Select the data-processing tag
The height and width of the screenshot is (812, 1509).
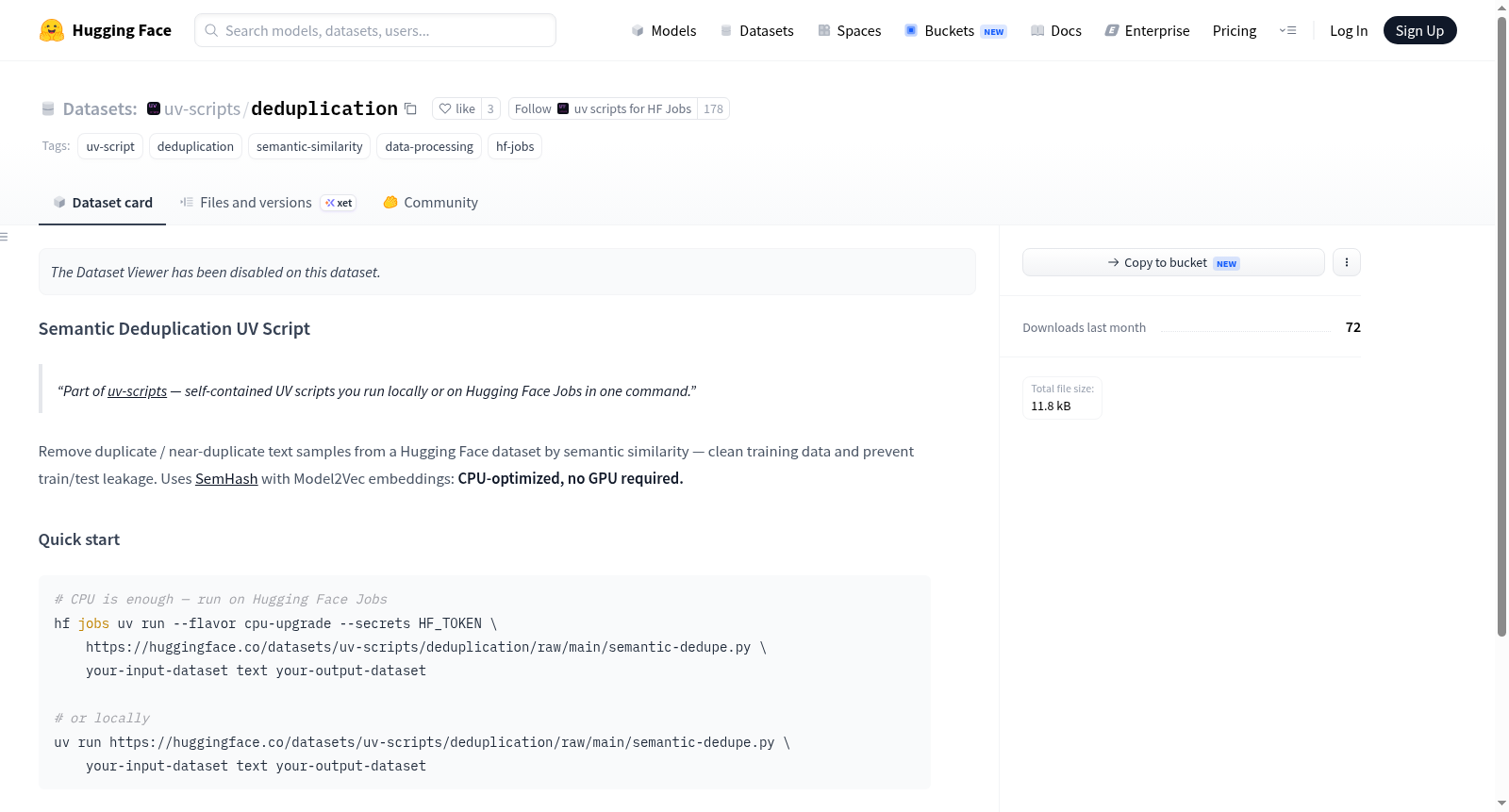429,146
